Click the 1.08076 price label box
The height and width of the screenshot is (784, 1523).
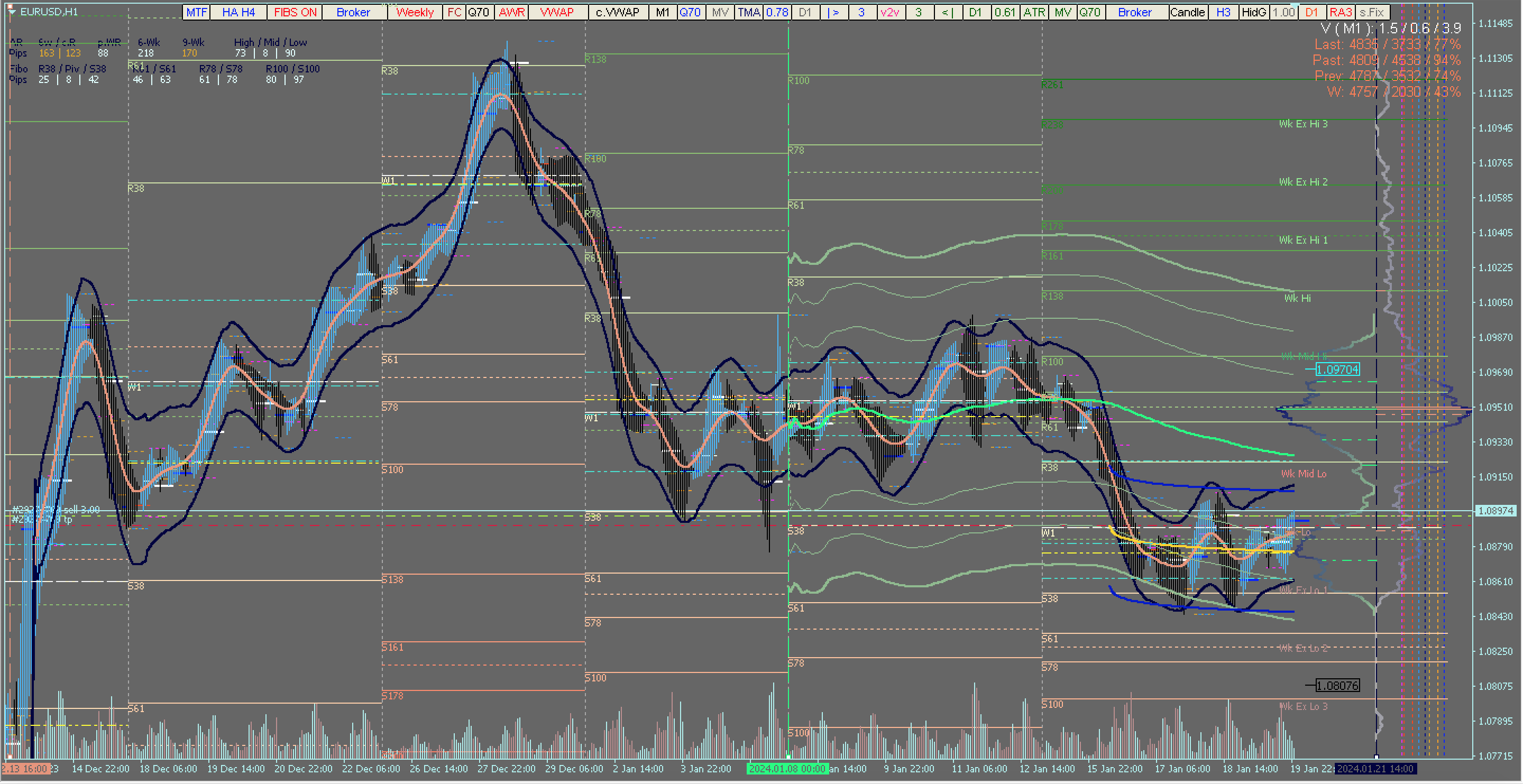click(x=1337, y=685)
